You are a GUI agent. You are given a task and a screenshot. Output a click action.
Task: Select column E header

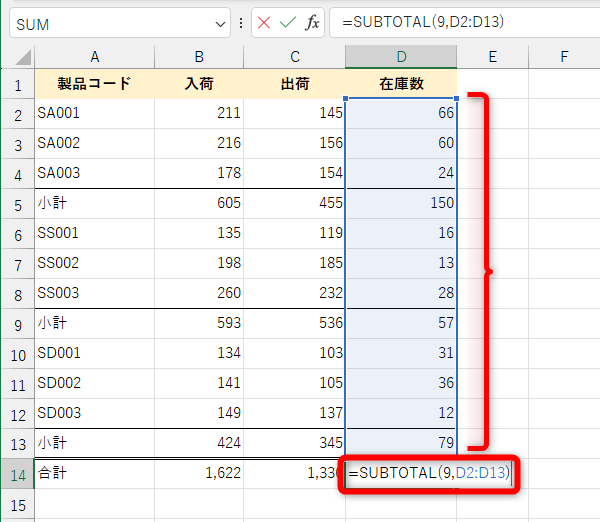point(492,57)
